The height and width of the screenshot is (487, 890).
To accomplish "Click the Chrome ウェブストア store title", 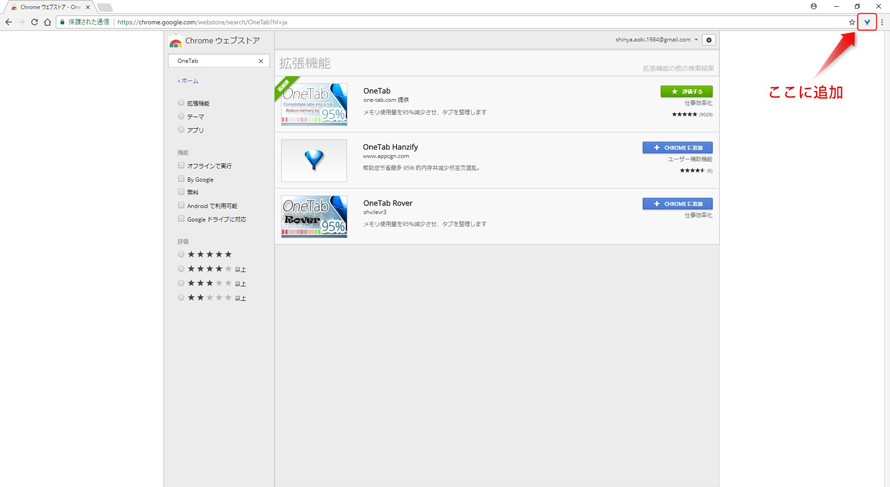I will 222,41.
